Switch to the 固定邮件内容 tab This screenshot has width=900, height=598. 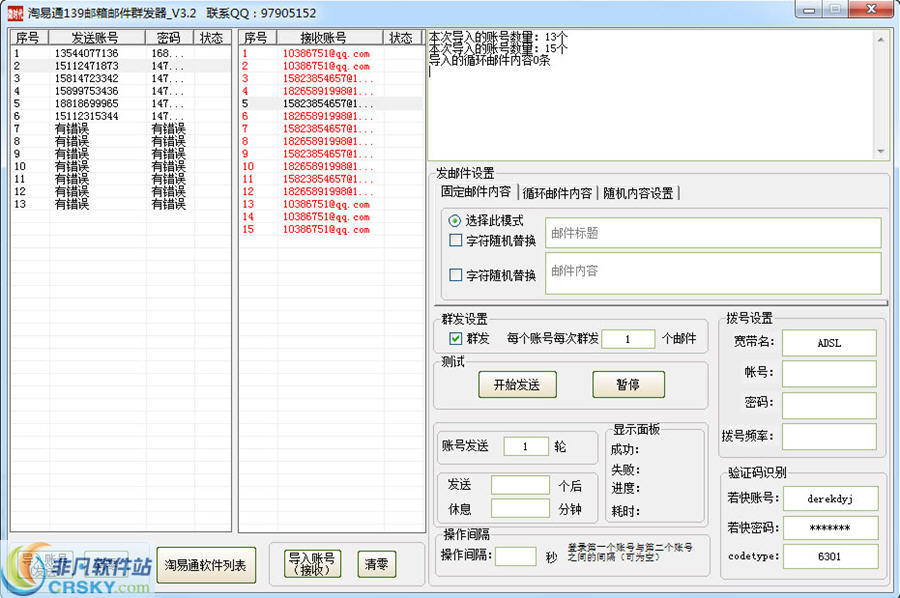click(475, 192)
